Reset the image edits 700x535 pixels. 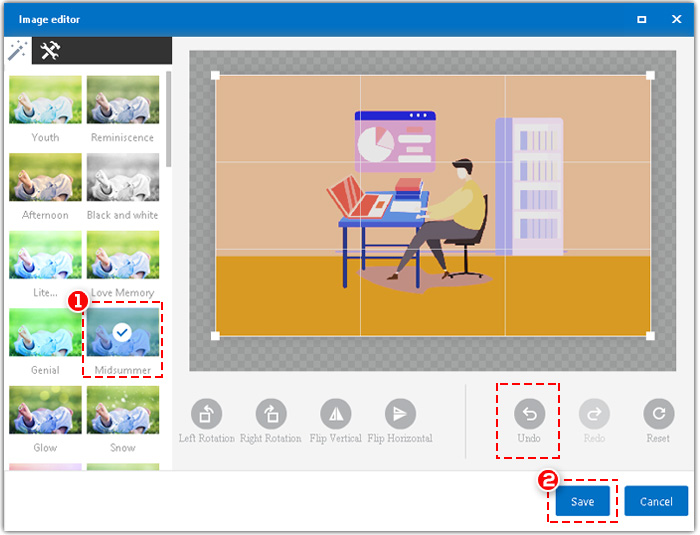[x=658, y=414]
